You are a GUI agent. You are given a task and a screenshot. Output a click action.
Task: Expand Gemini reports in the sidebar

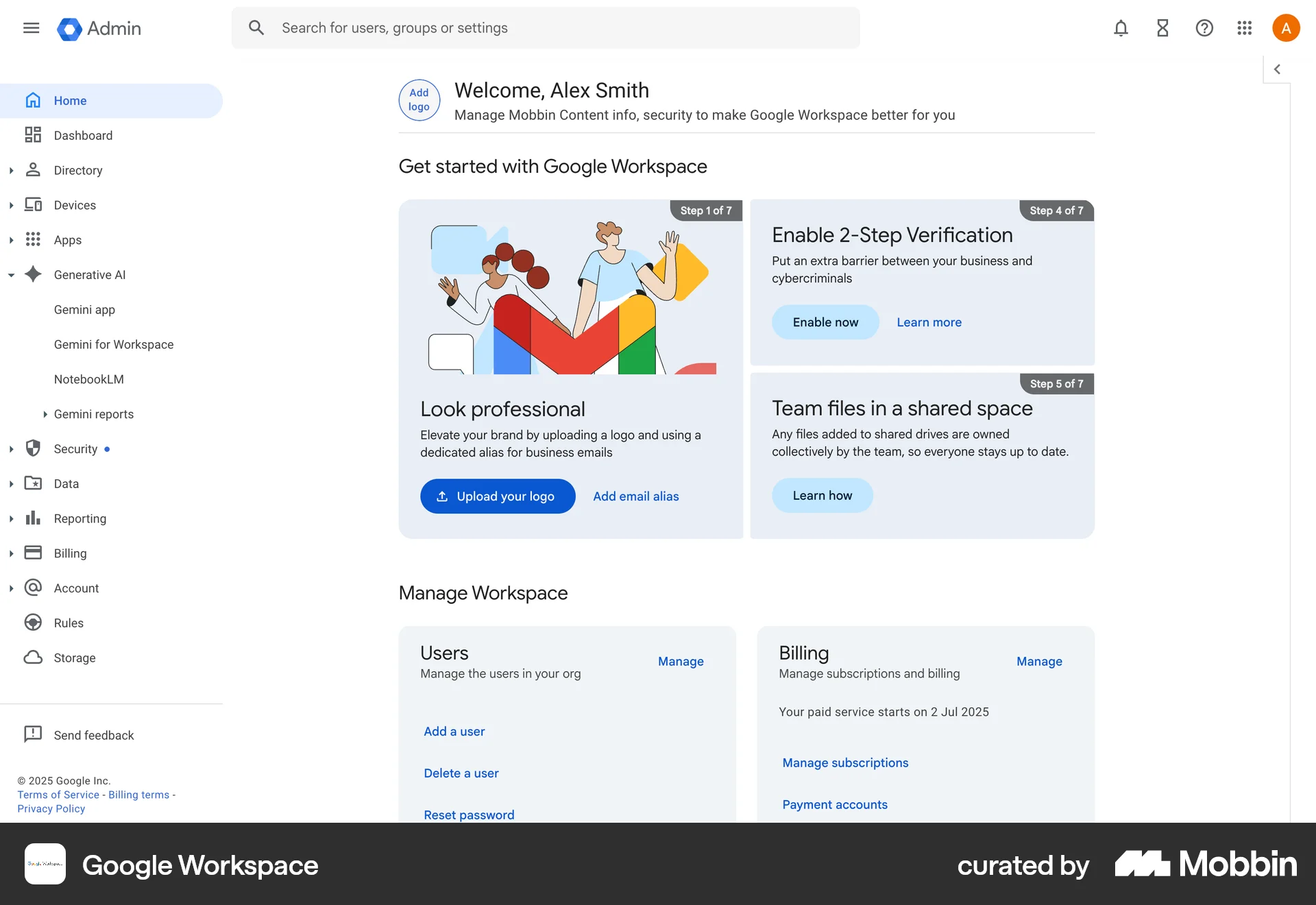pos(45,413)
